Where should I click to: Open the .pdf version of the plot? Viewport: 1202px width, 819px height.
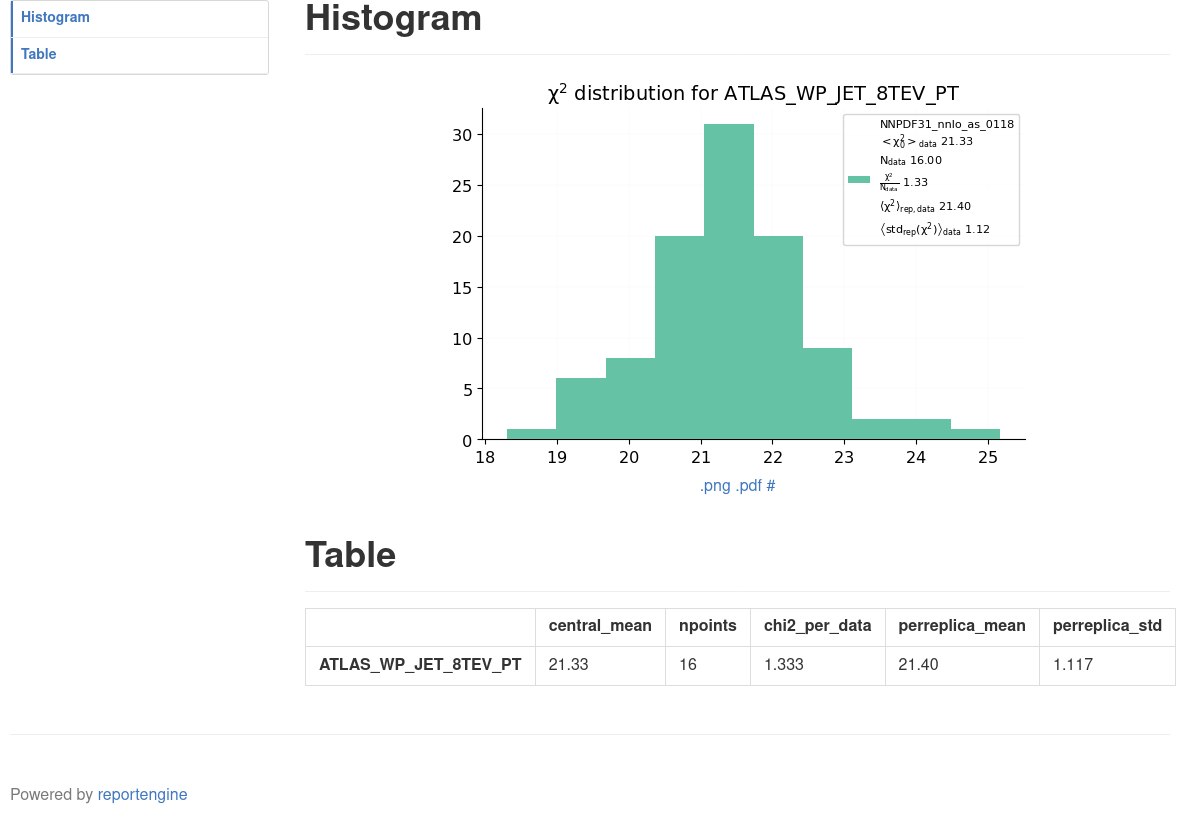click(749, 486)
